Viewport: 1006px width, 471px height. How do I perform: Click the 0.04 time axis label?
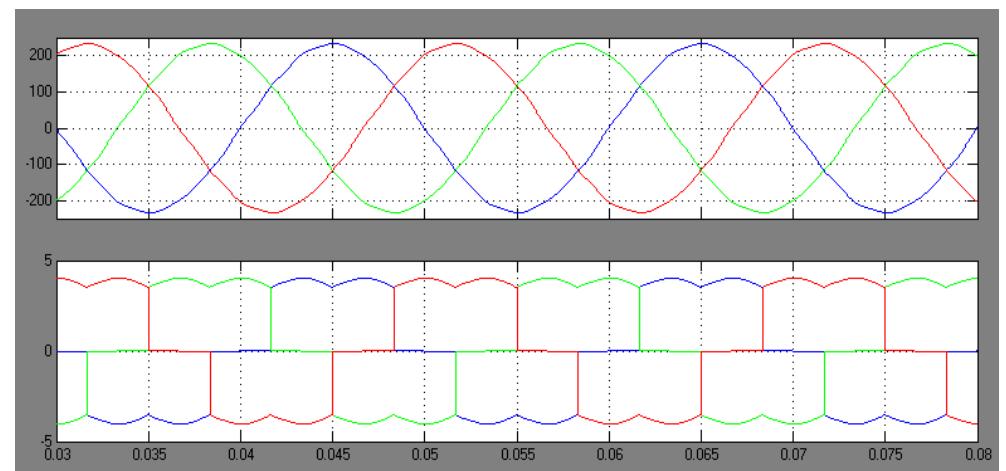coord(241,454)
